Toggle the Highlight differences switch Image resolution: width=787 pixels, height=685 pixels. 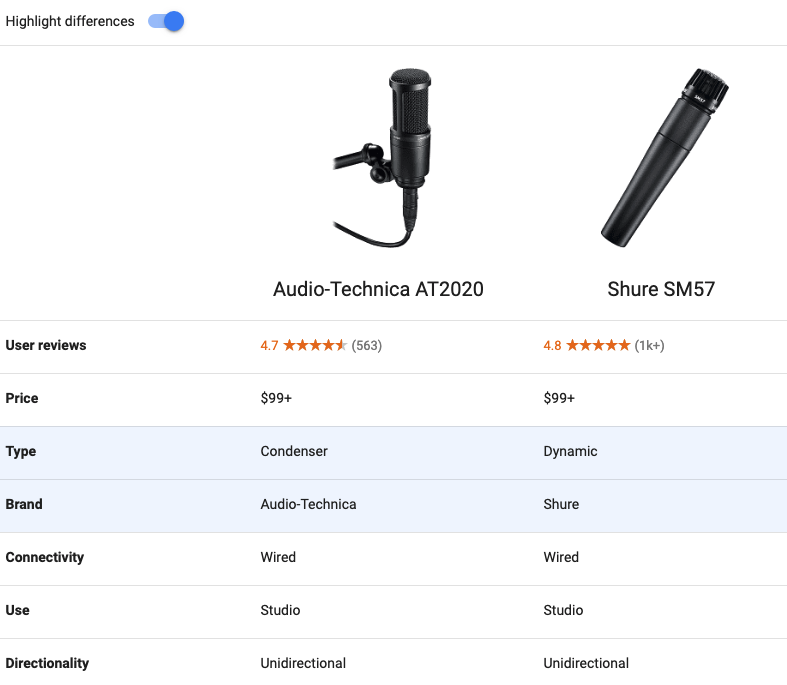[x=166, y=21]
